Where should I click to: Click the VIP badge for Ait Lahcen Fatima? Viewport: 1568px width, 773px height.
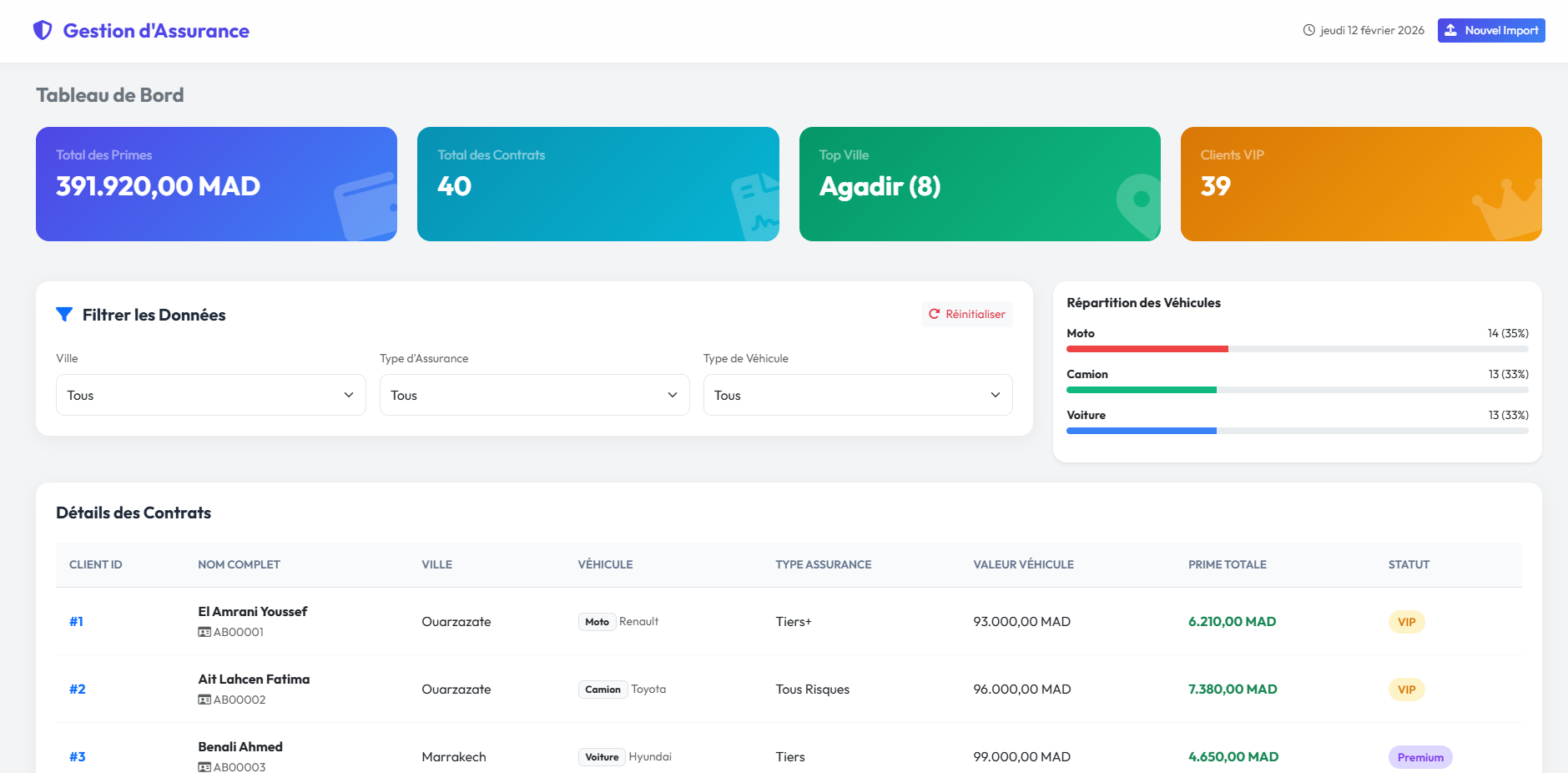[x=1406, y=690]
